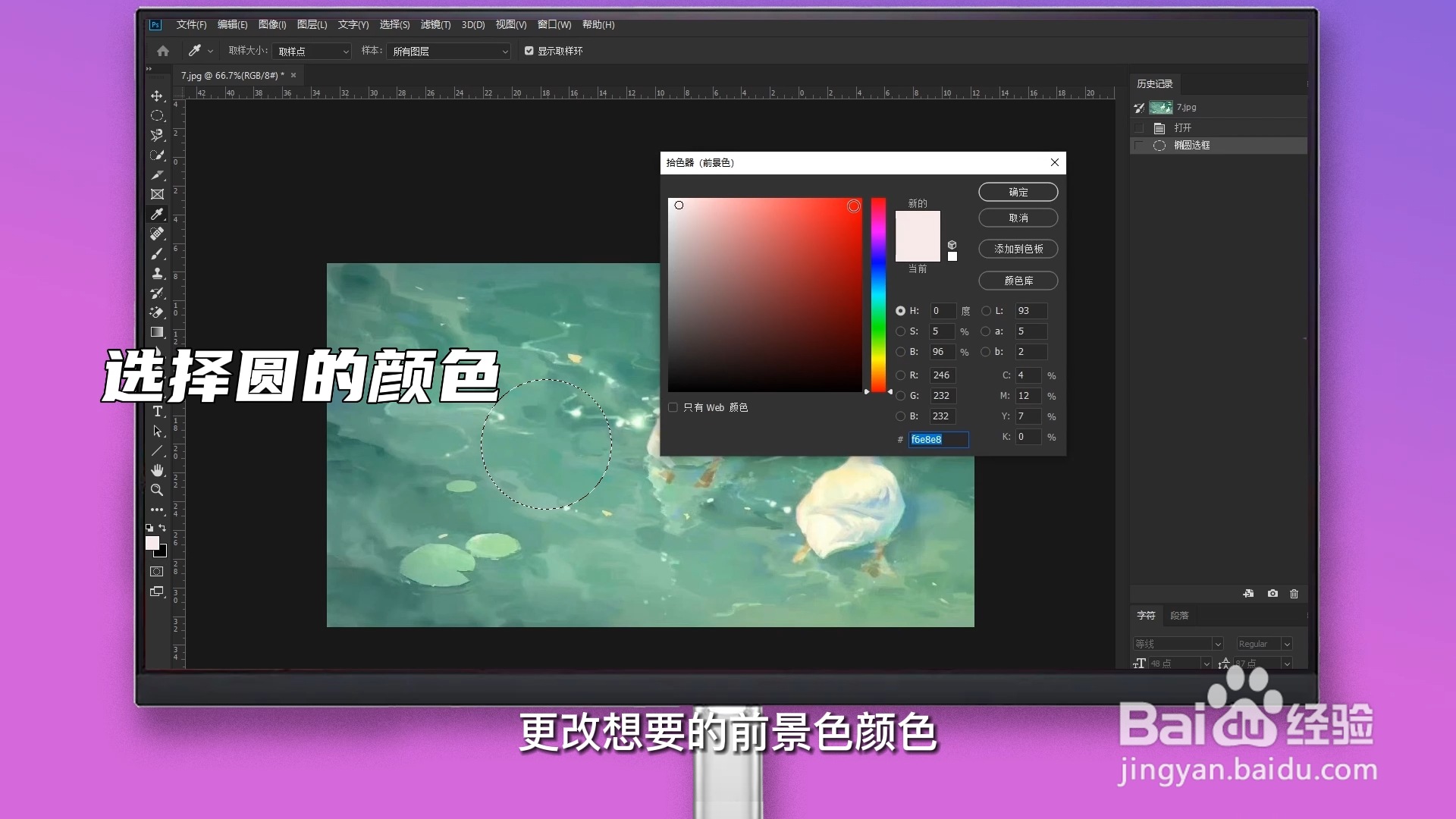
Task: Select the Slice tool
Action: pos(157,175)
